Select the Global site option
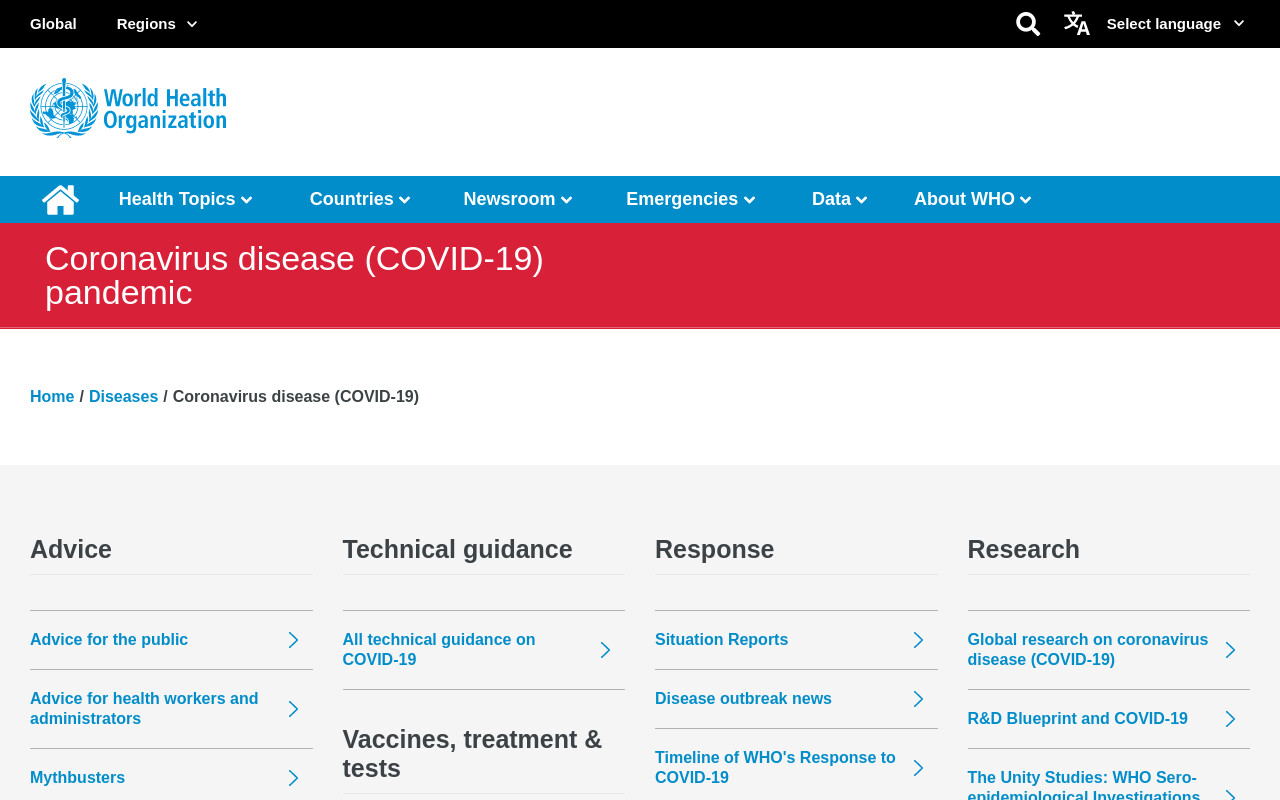 [53, 24]
